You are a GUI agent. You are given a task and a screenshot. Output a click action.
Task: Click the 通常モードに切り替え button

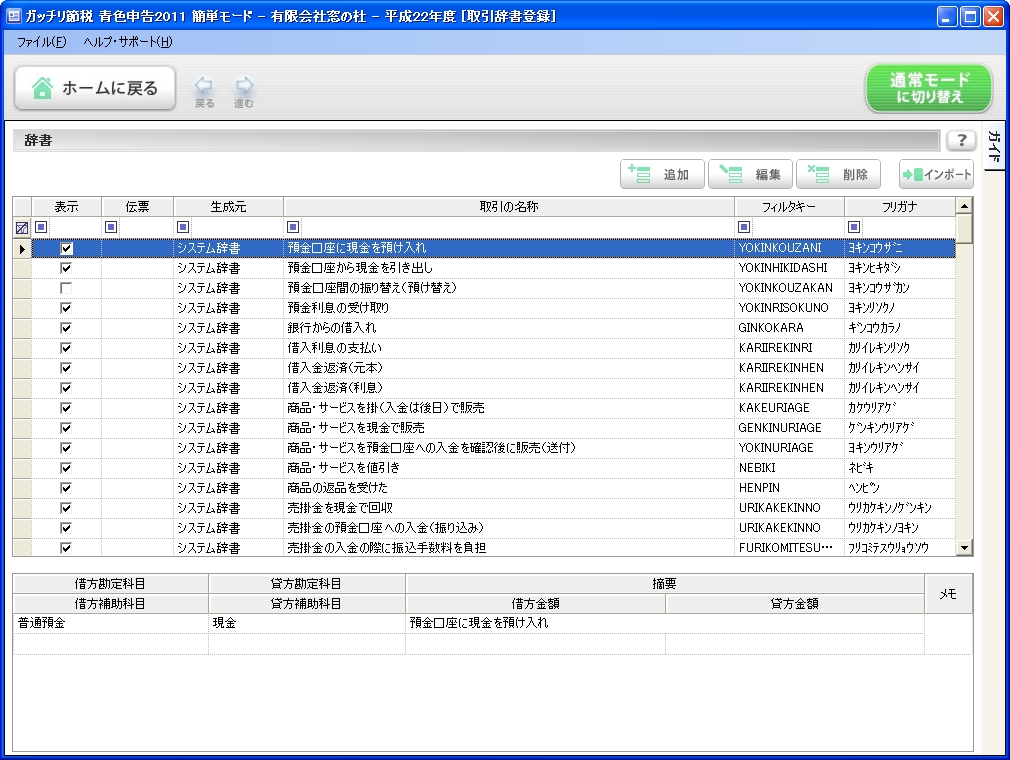928,88
